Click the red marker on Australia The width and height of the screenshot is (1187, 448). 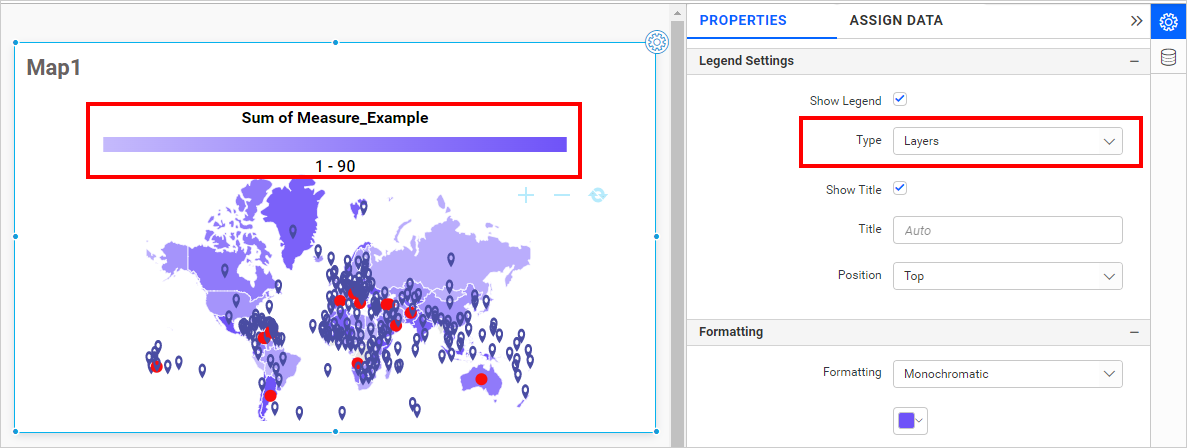pyautogui.click(x=481, y=379)
